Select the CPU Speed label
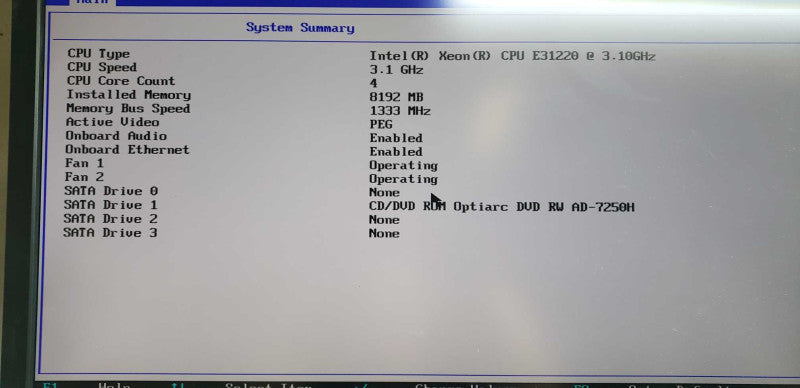This screenshot has height=388, width=800. [102, 67]
